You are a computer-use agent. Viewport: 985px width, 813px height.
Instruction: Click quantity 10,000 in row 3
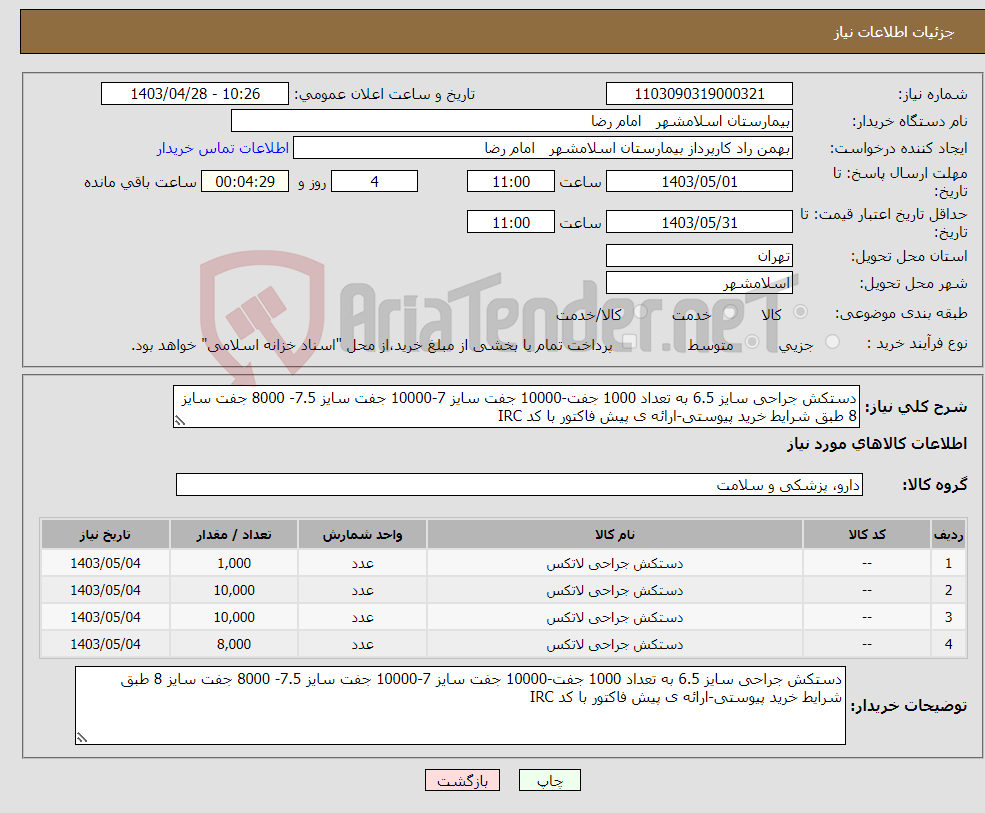click(234, 618)
